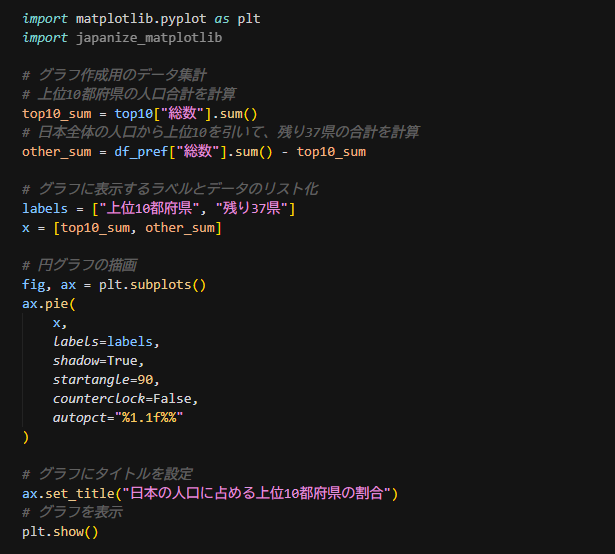Click the 'labels = [' assignment line
Screen dimensions: 615x554
point(158,208)
